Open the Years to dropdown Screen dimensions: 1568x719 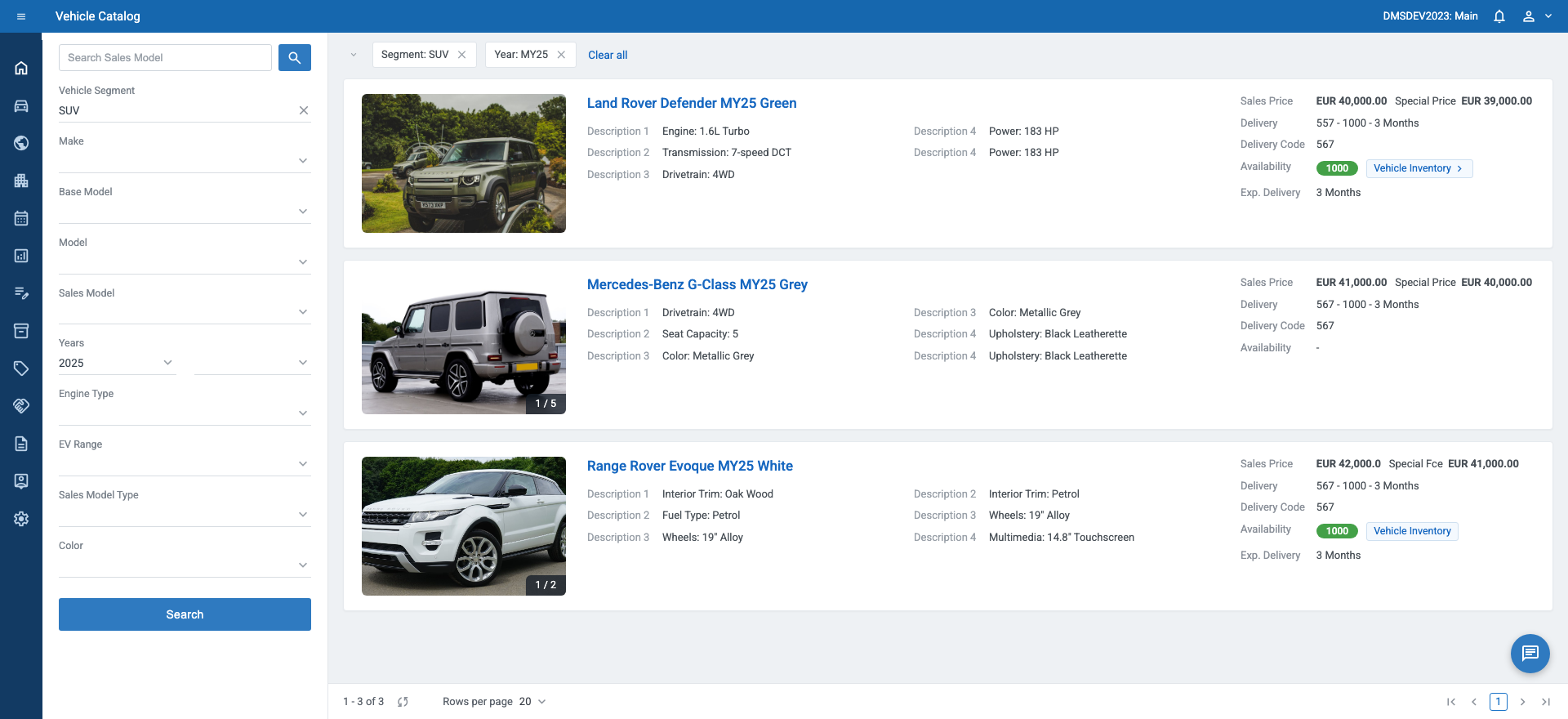click(x=252, y=363)
